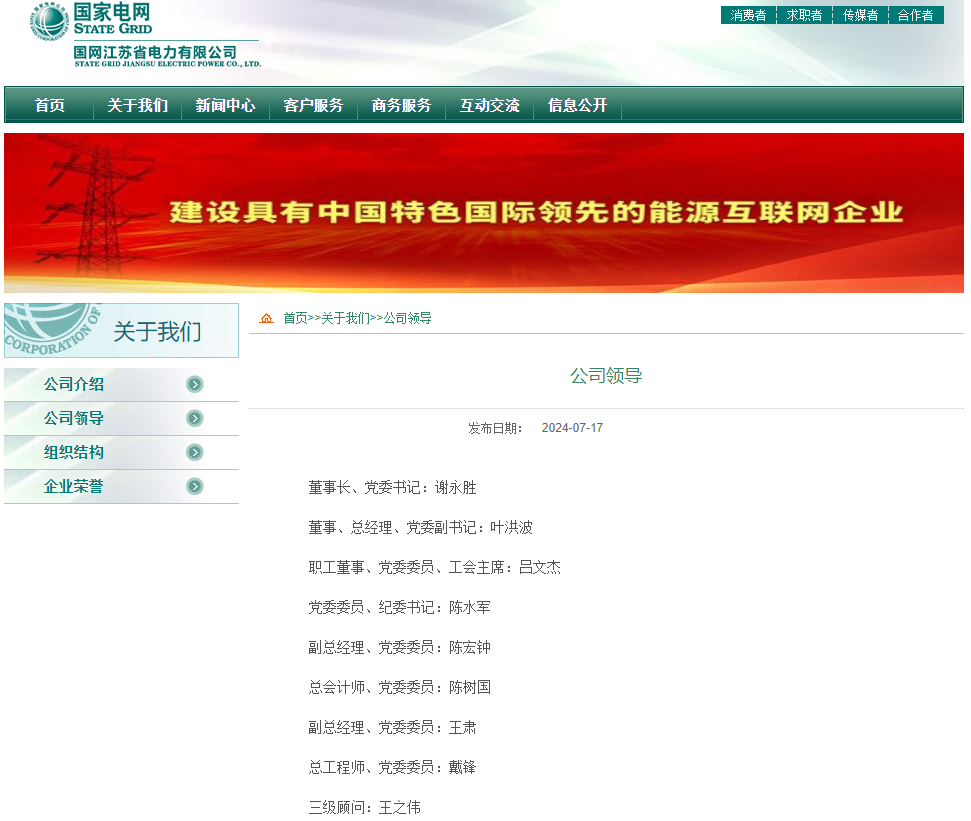Click the State Grid logo icon
971x821 pixels.
[48, 22]
